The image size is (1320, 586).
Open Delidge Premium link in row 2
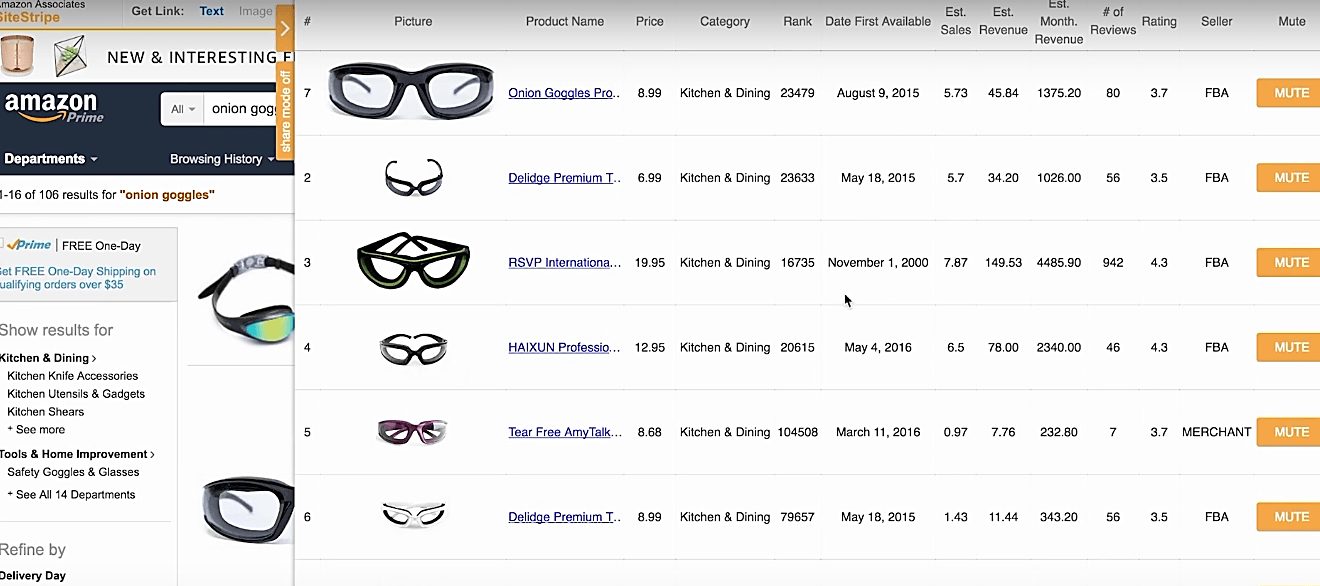pos(565,178)
